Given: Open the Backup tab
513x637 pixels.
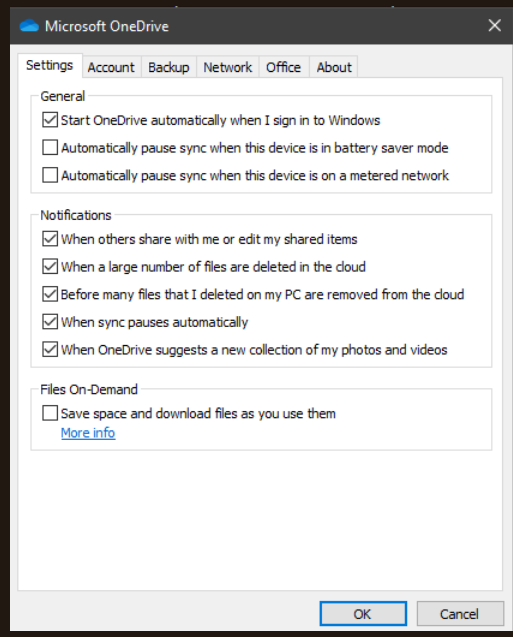Looking at the screenshot, I should click(x=169, y=67).
